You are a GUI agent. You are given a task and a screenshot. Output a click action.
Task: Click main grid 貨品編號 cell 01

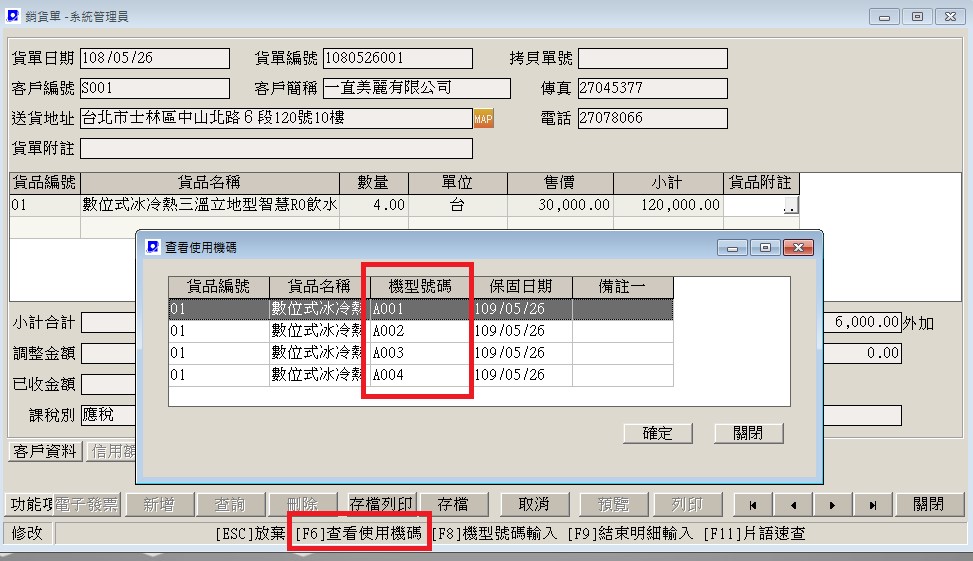click(x=45, y=205)
